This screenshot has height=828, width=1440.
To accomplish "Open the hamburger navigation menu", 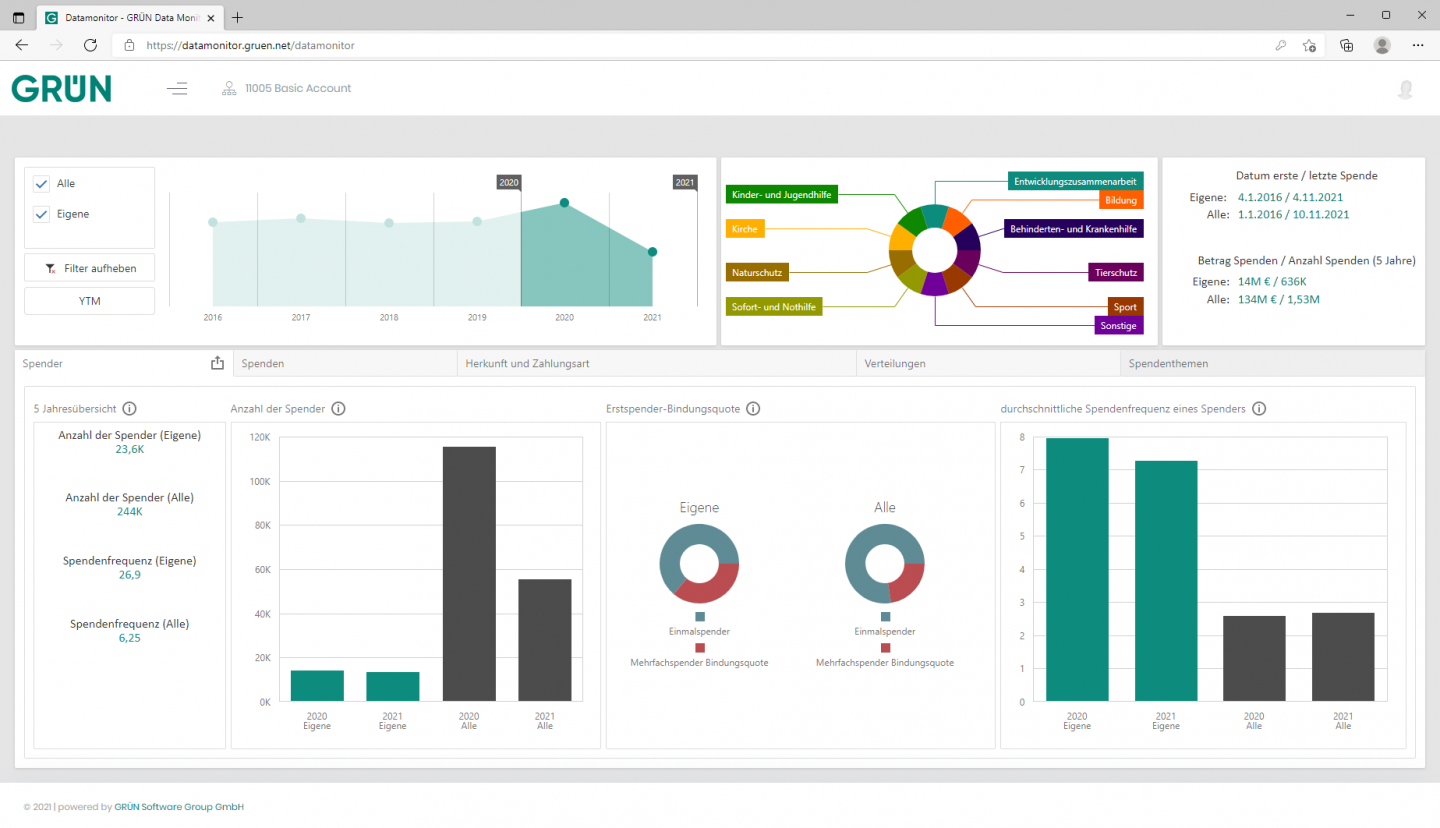I will (x=177, y=88).
